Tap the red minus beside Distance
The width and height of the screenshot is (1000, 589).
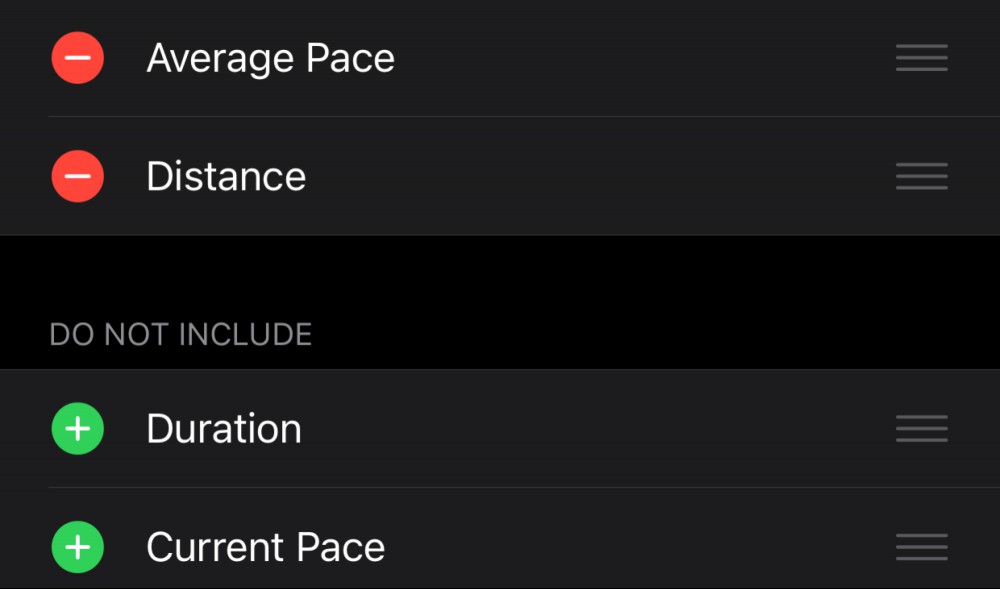pos(78,176)
